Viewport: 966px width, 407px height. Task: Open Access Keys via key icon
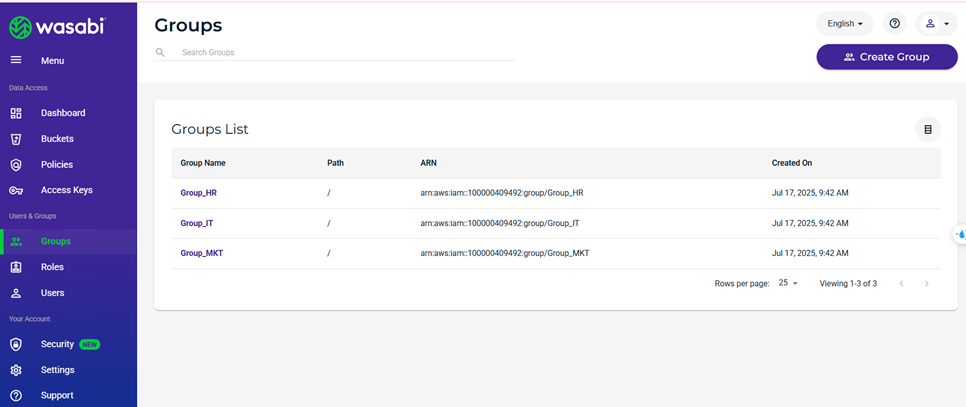16,190
